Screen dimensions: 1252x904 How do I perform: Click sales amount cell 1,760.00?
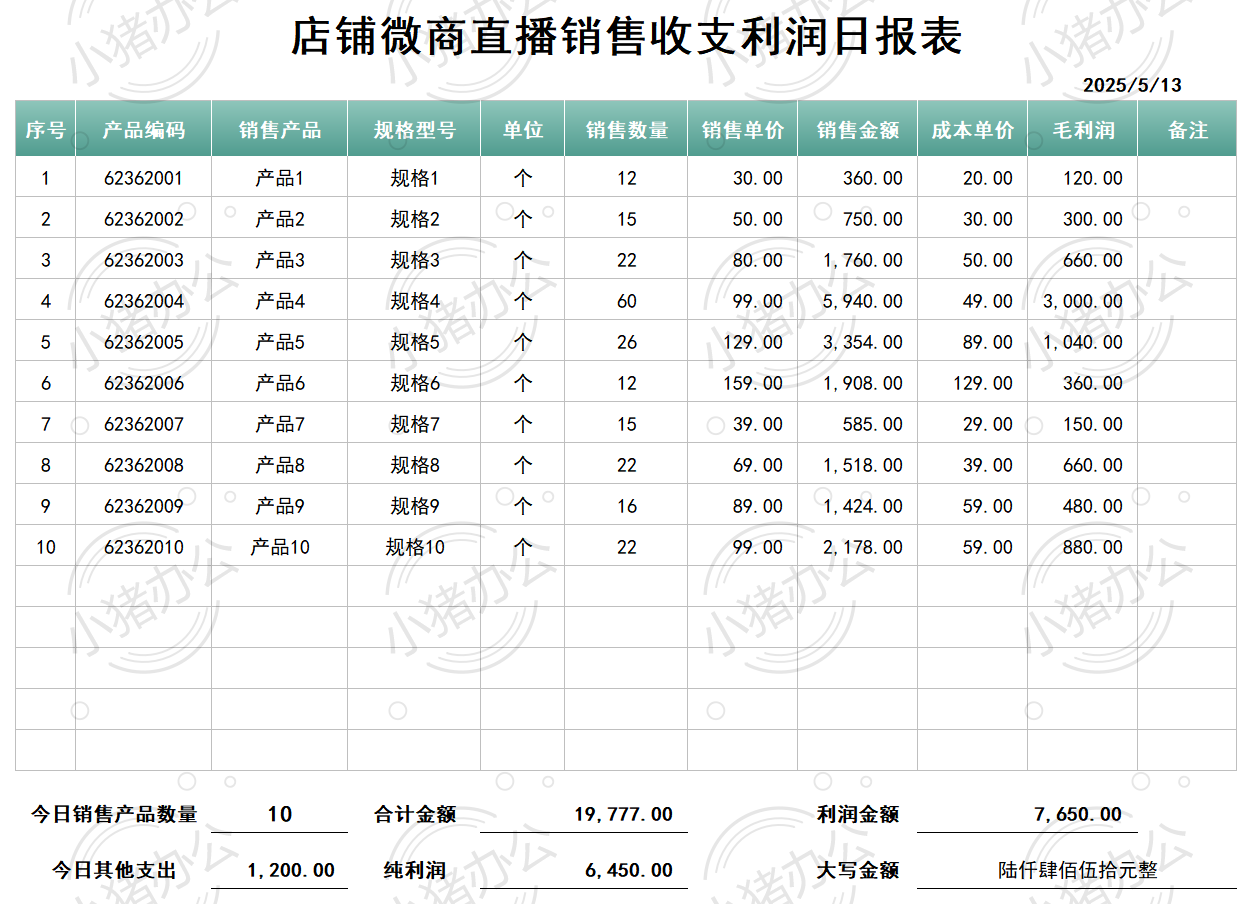click(x=858, y=260)
